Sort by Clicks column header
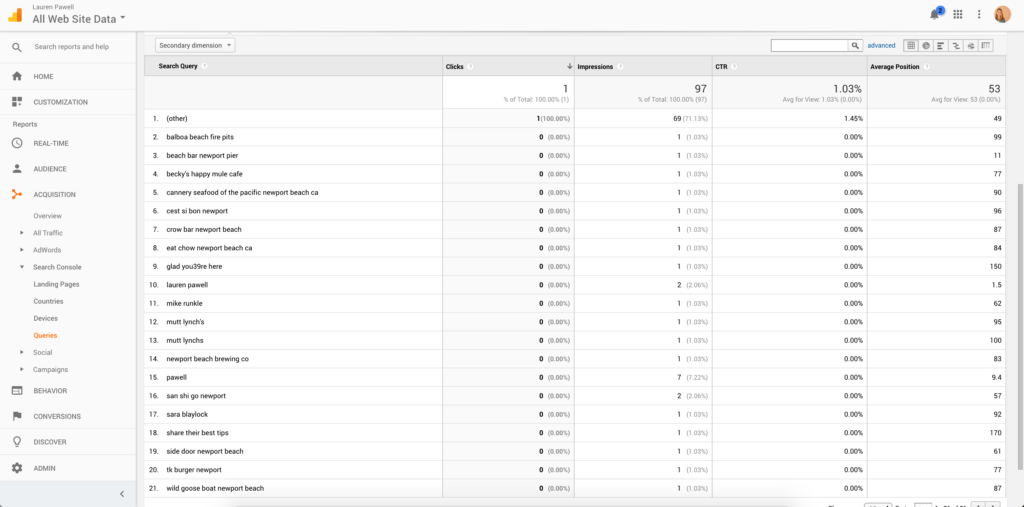The image size is (1024, 507). 454,67
